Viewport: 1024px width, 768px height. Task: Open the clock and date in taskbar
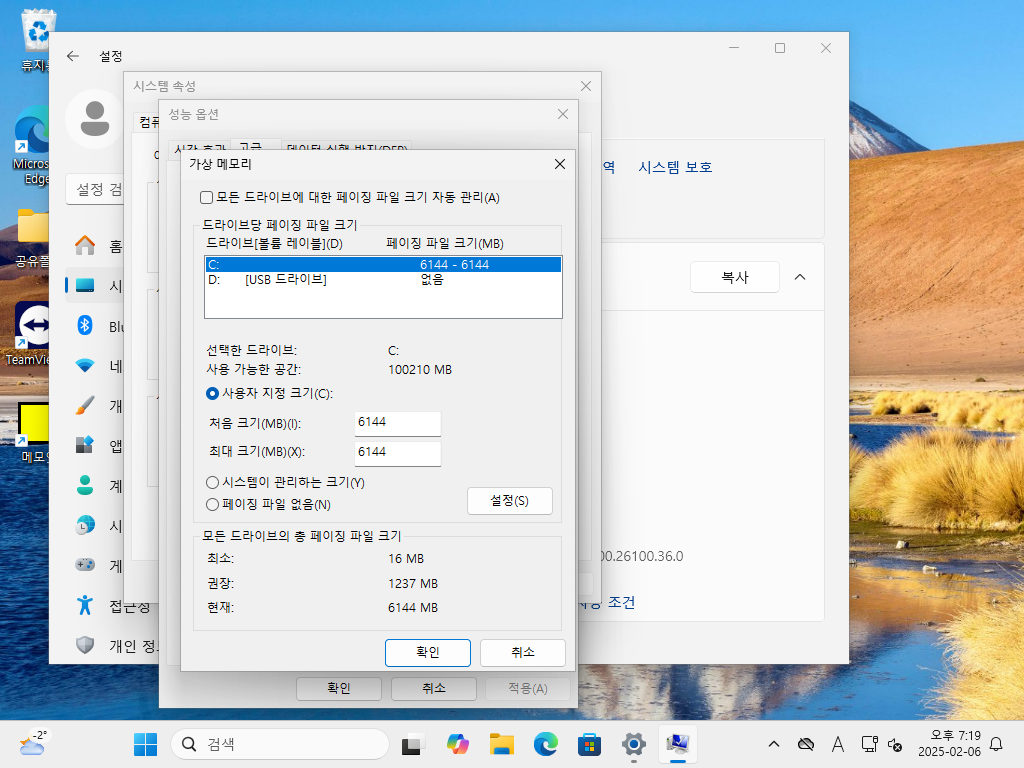coord(950,744)
